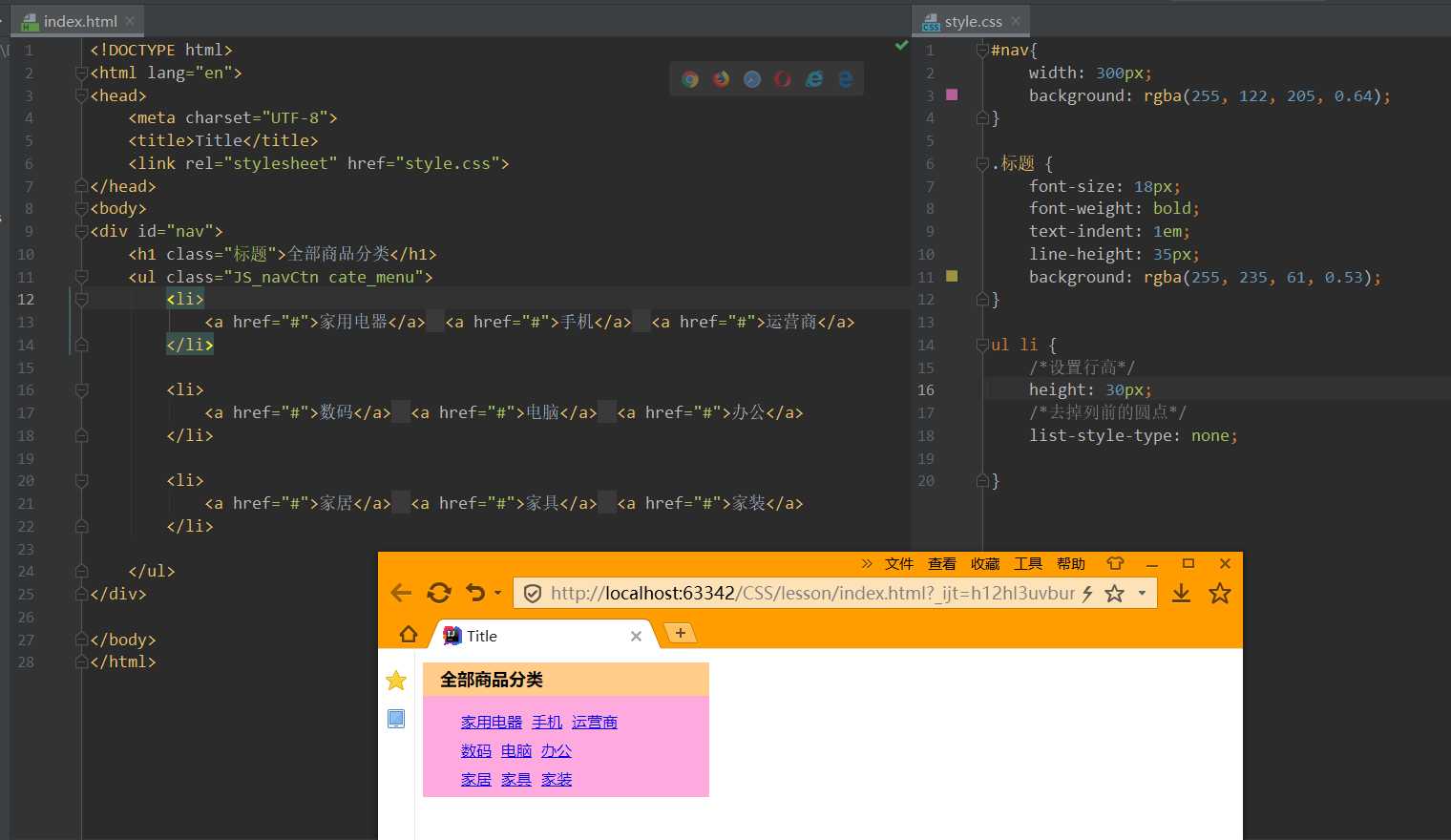Open page in Safari from browser popup
The width and height of the screenshot is (1451, 840).
pyautogui.click(x=752, y=79)
